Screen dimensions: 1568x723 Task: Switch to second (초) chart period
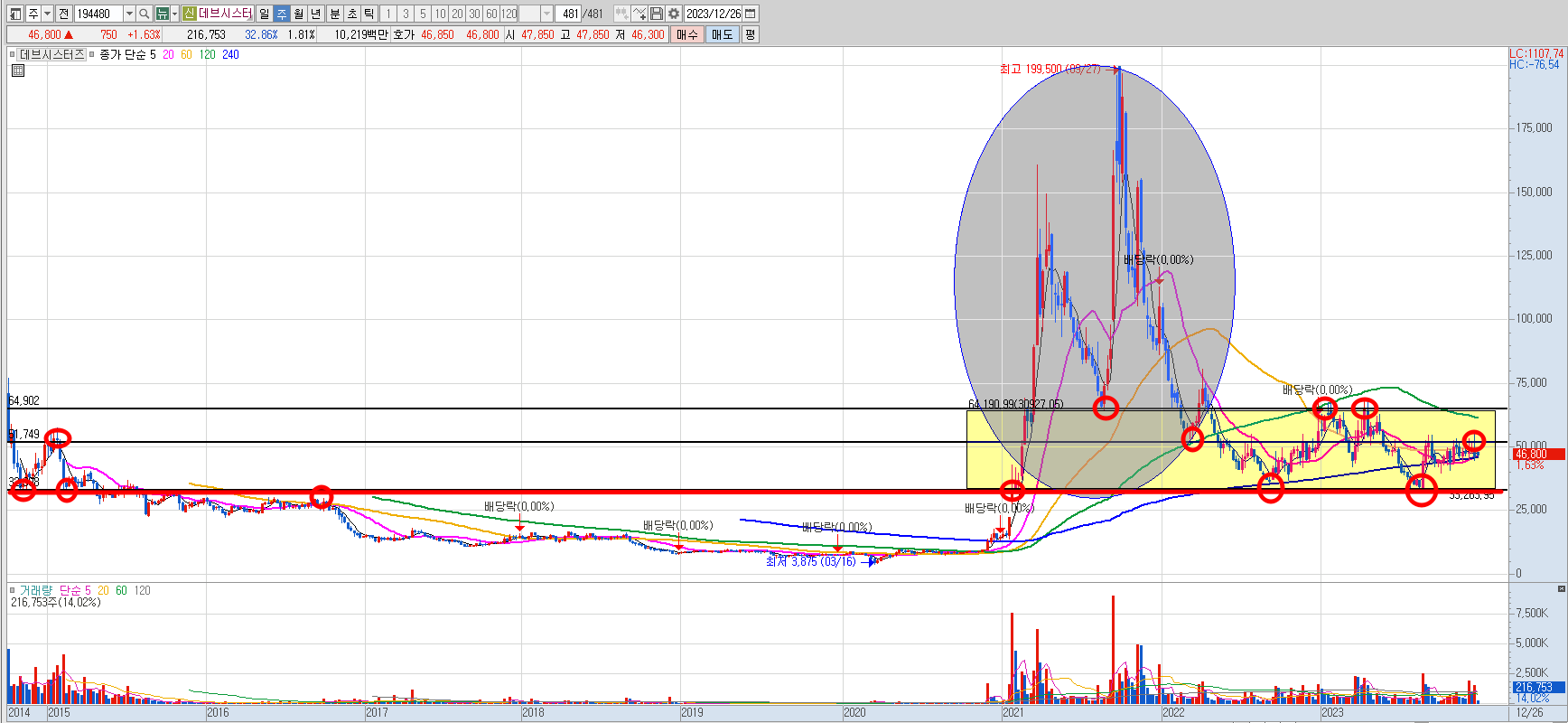[352, 14]
